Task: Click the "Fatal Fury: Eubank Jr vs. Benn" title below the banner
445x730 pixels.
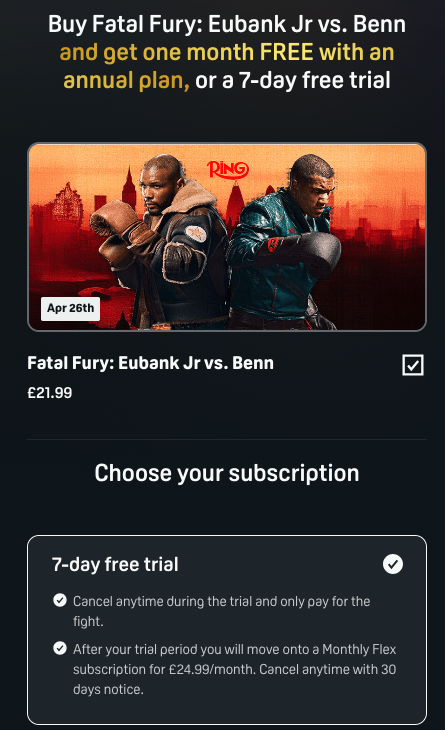Action: coord(150,363)
